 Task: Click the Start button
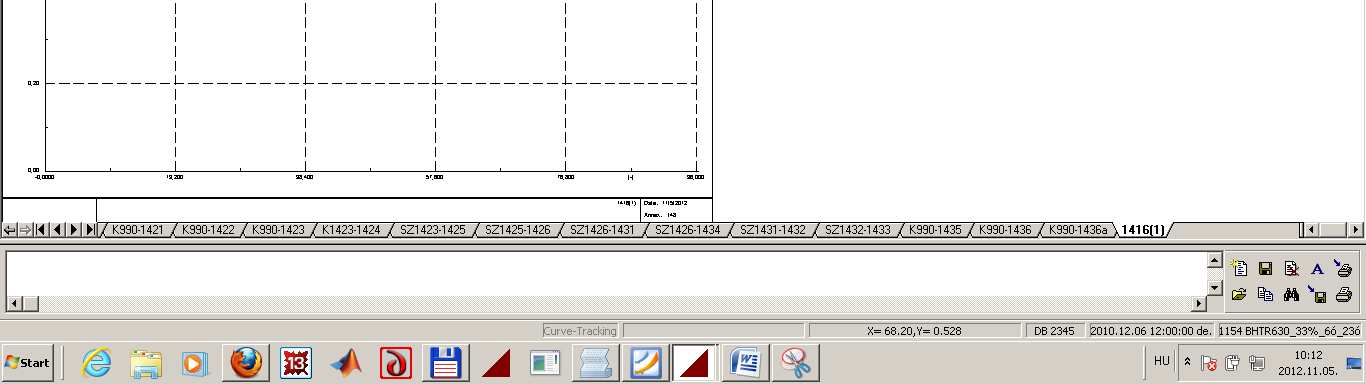(x=29, y=363)
